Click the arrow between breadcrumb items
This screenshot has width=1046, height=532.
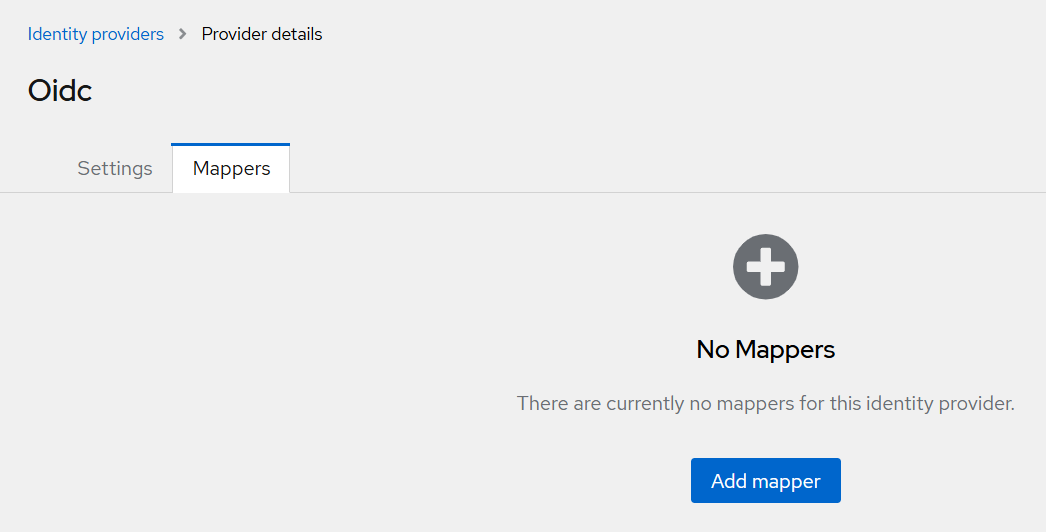182,34
